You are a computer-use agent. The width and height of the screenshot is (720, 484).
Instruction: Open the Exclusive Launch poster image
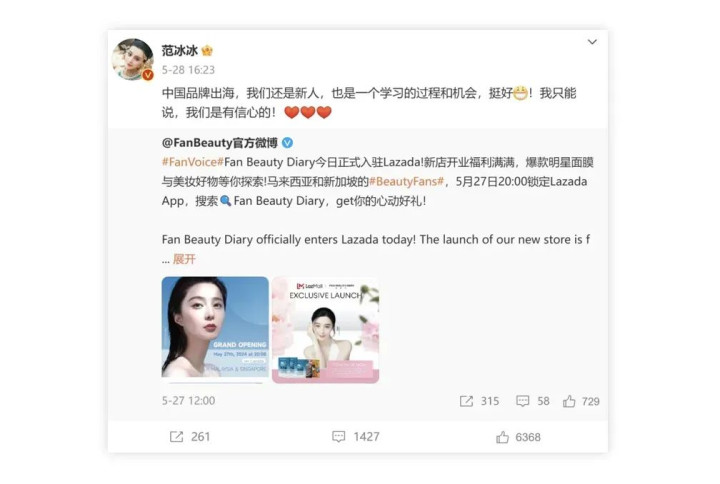point(326,330)
